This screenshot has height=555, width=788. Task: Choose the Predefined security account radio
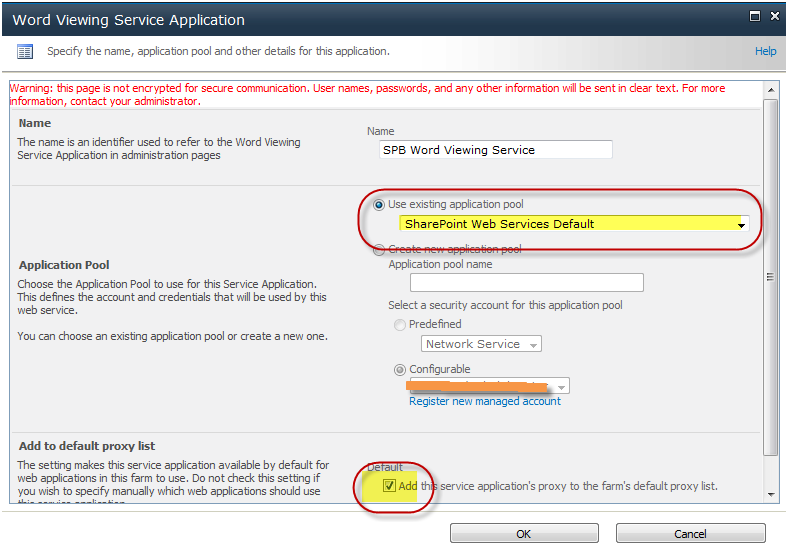400,325
